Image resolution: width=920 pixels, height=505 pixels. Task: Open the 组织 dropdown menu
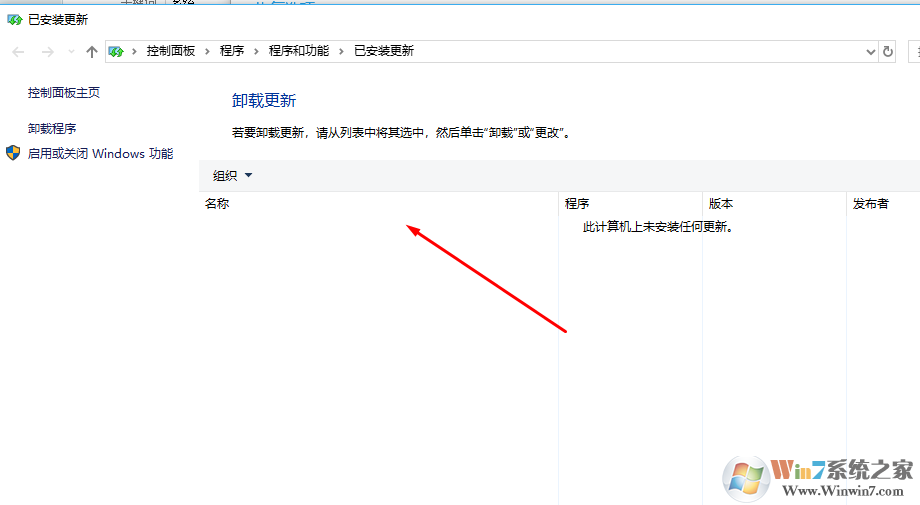click(232, 175)
